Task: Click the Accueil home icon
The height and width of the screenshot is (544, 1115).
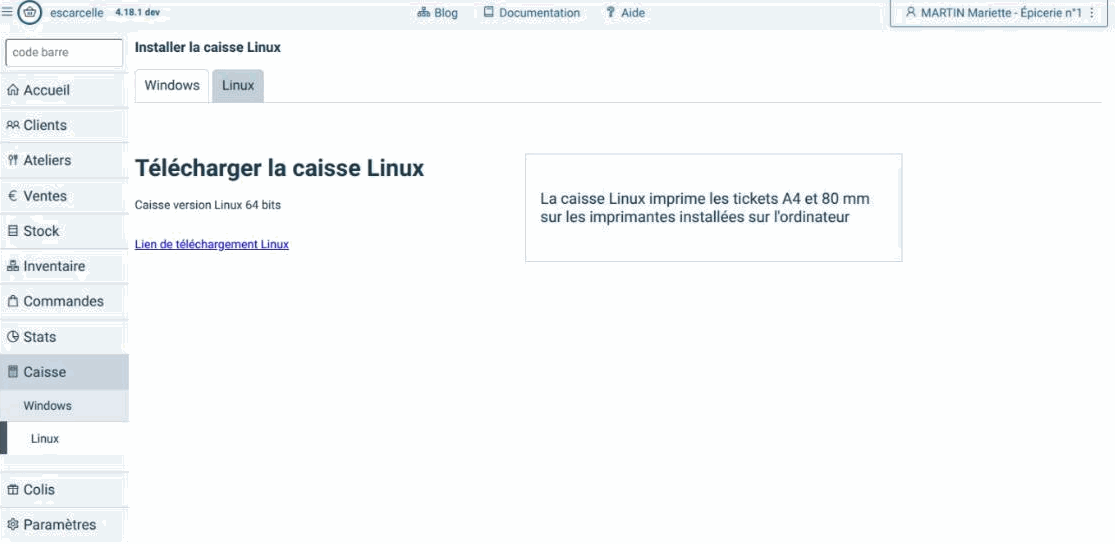Action: pos(12,91)
